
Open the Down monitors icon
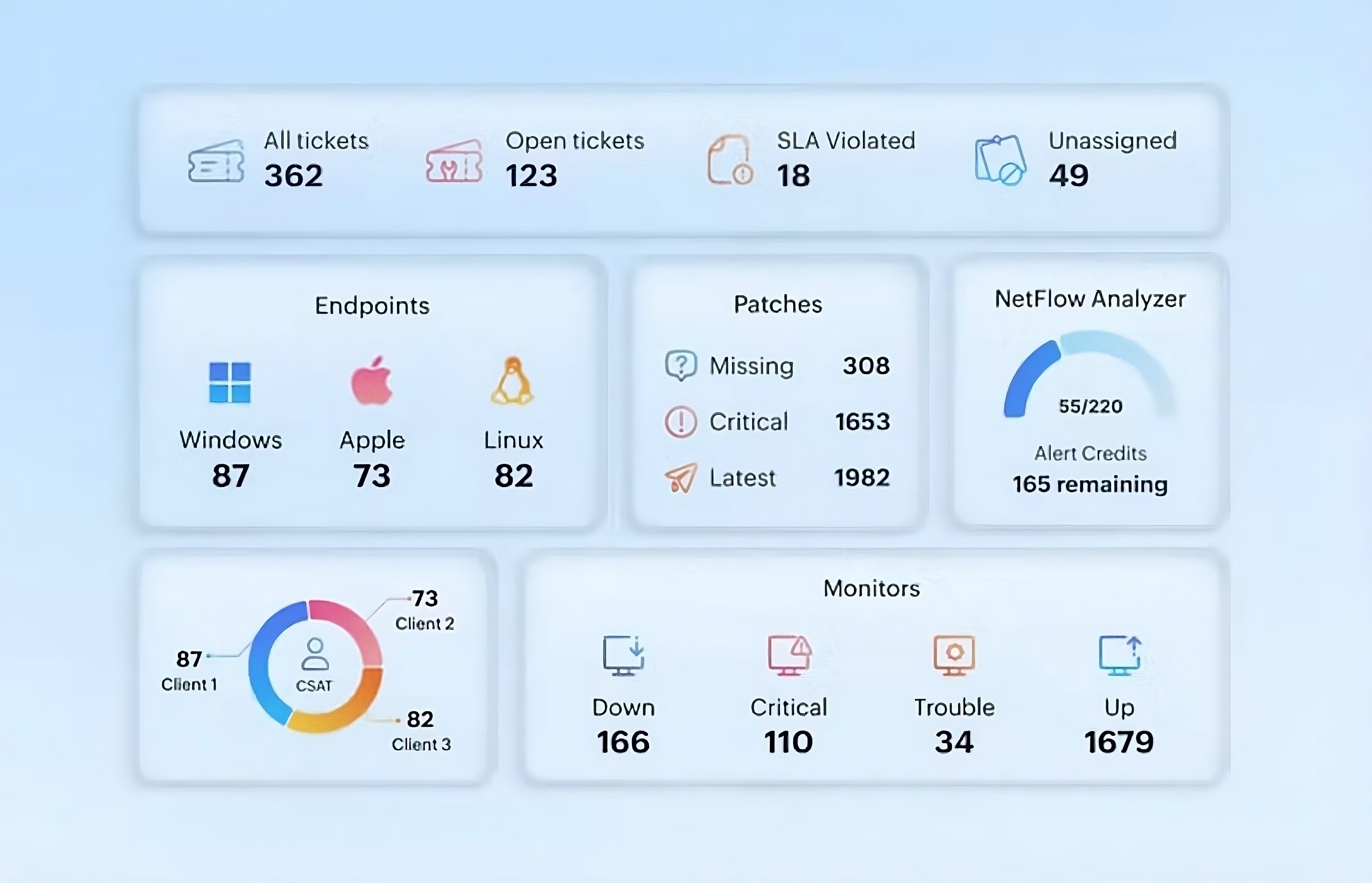point(623,655)
